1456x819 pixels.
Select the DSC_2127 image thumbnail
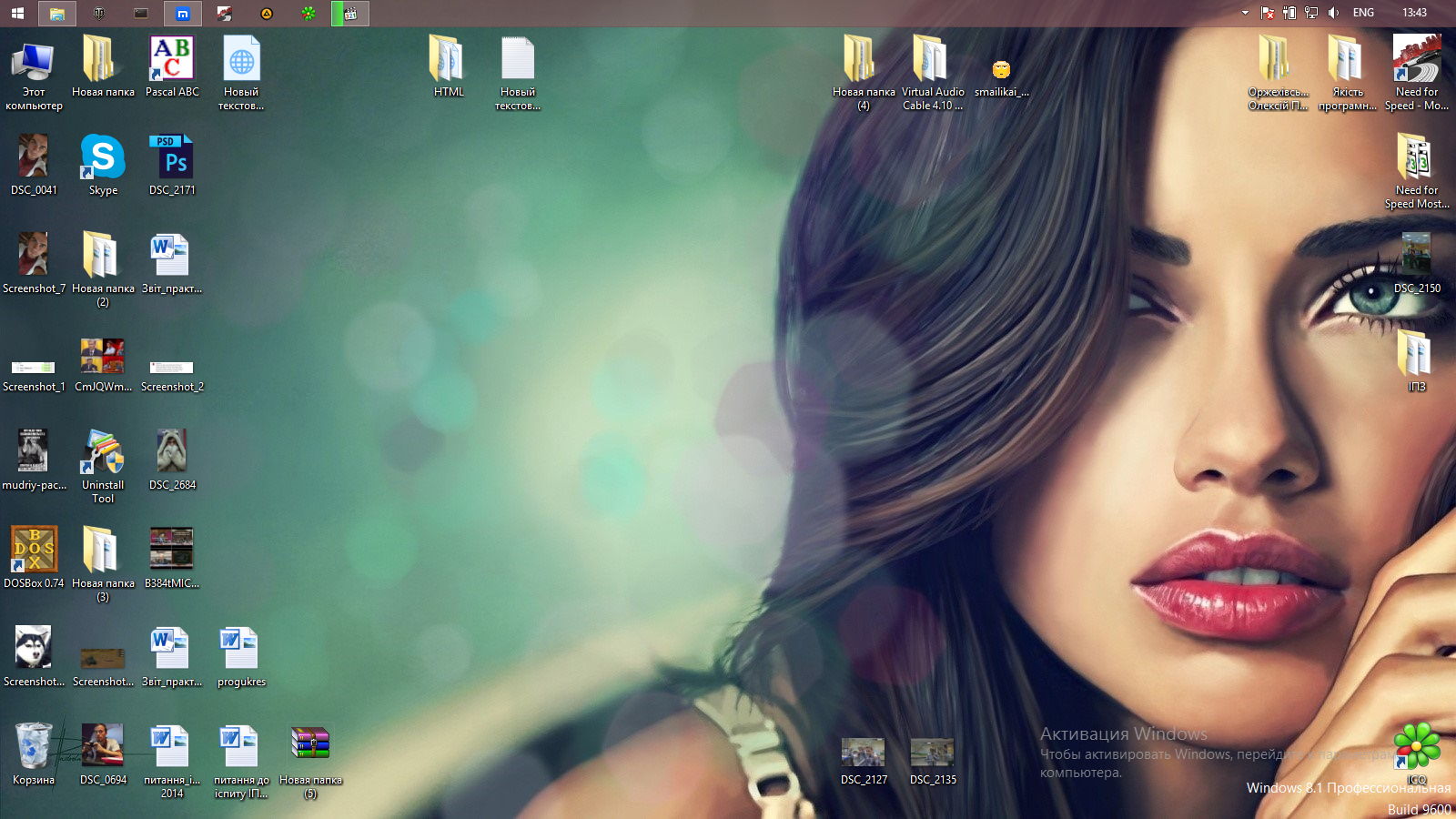click(x=864, y=753)
